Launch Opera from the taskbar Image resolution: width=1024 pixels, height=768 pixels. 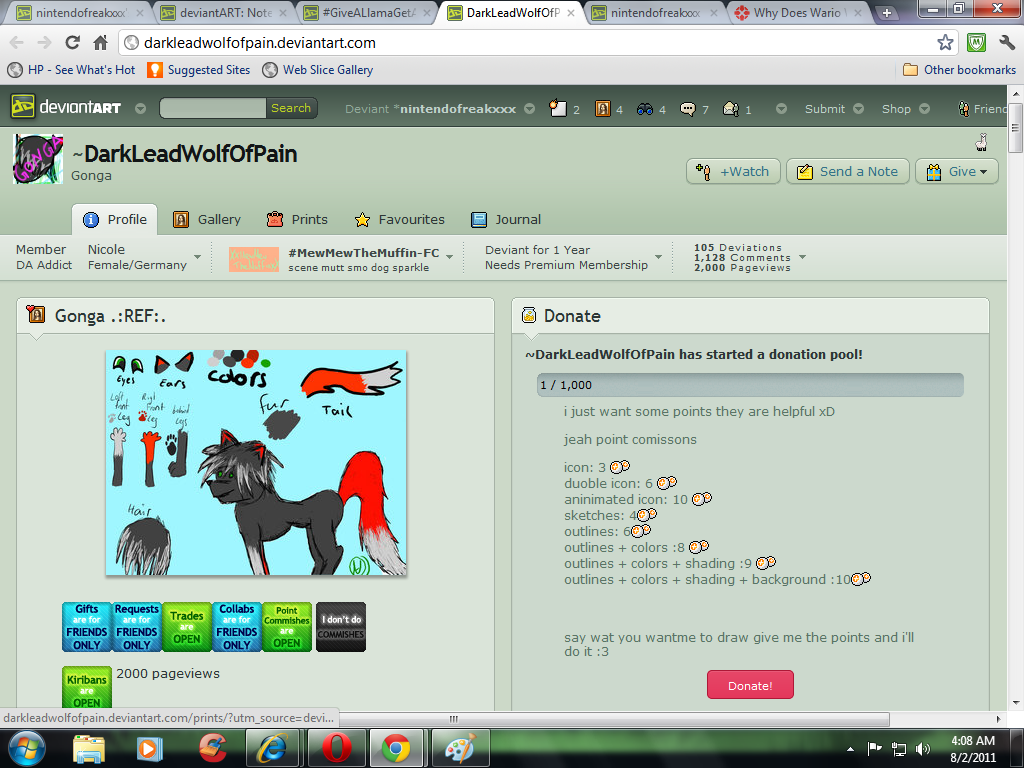pyautogui.click(x=336, y=748)
